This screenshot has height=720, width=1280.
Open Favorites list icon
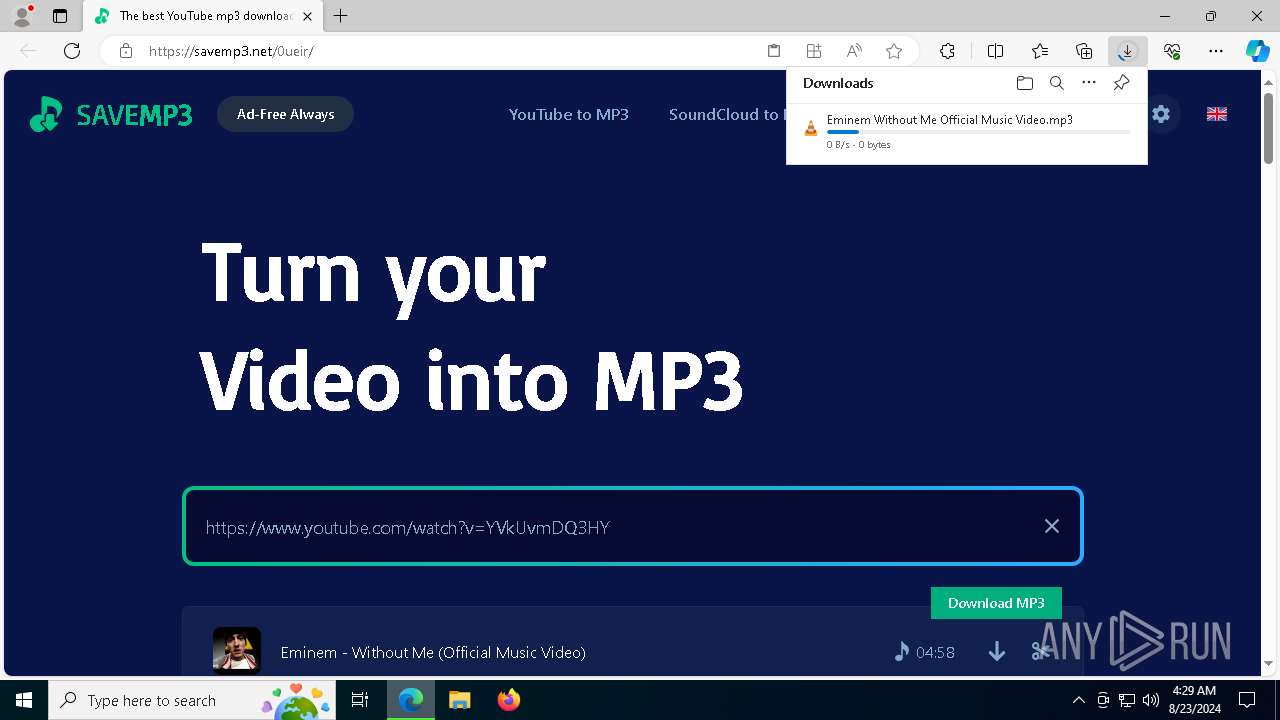click(x=1040, y=51)
